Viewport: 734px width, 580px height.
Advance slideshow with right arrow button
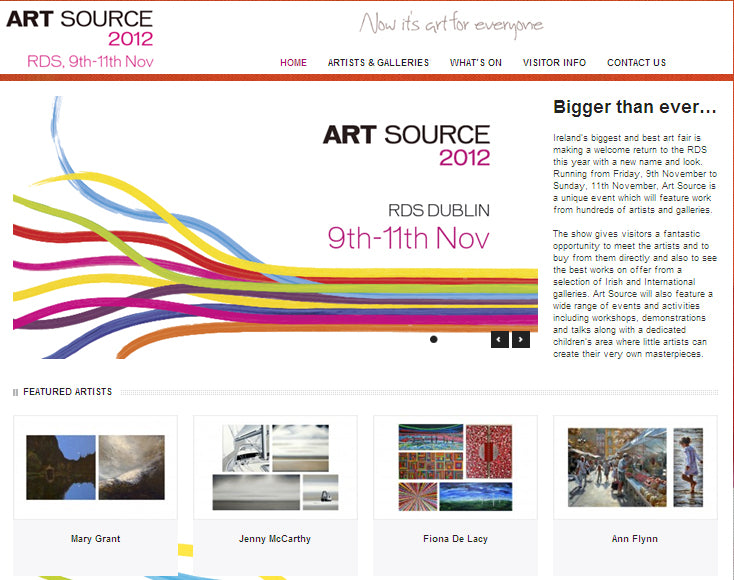coord(521,340)
